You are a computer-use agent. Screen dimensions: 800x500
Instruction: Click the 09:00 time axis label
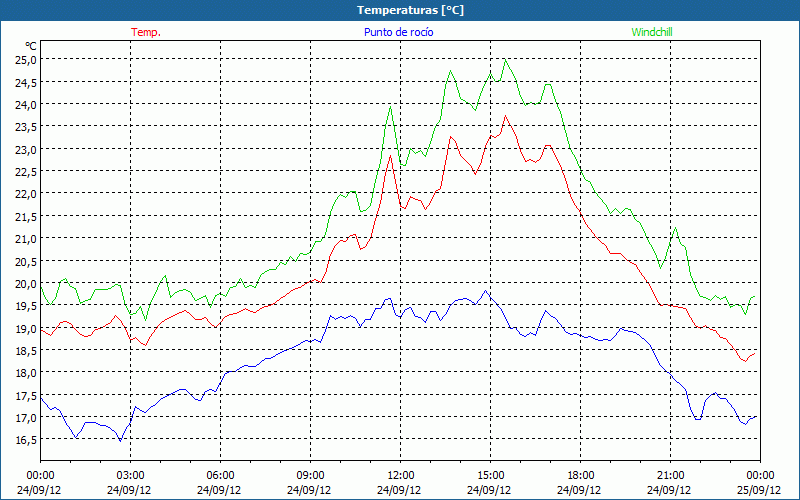[x=310, y=476]
